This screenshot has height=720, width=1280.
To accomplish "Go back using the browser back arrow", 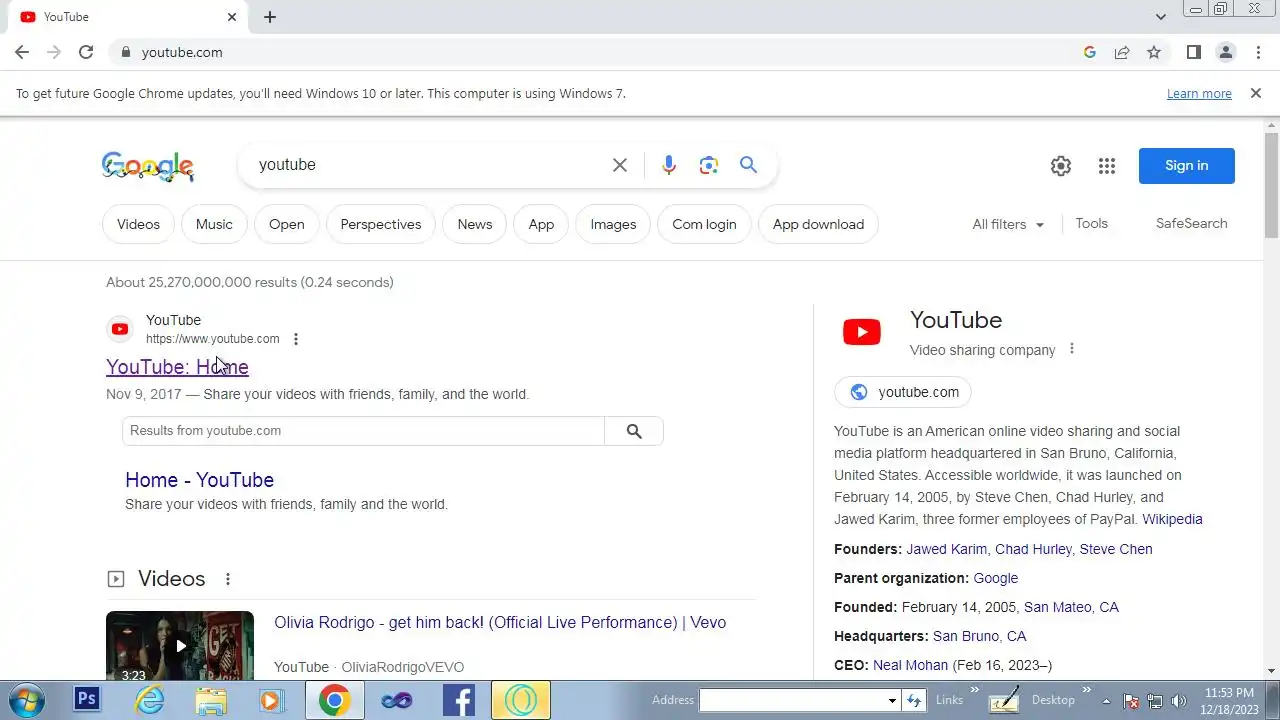I will [22, 52].
